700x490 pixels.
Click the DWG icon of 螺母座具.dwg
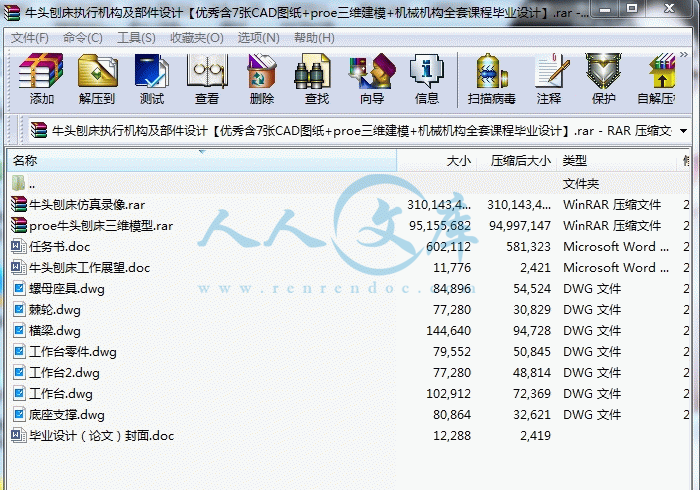(x=19, y=288)
